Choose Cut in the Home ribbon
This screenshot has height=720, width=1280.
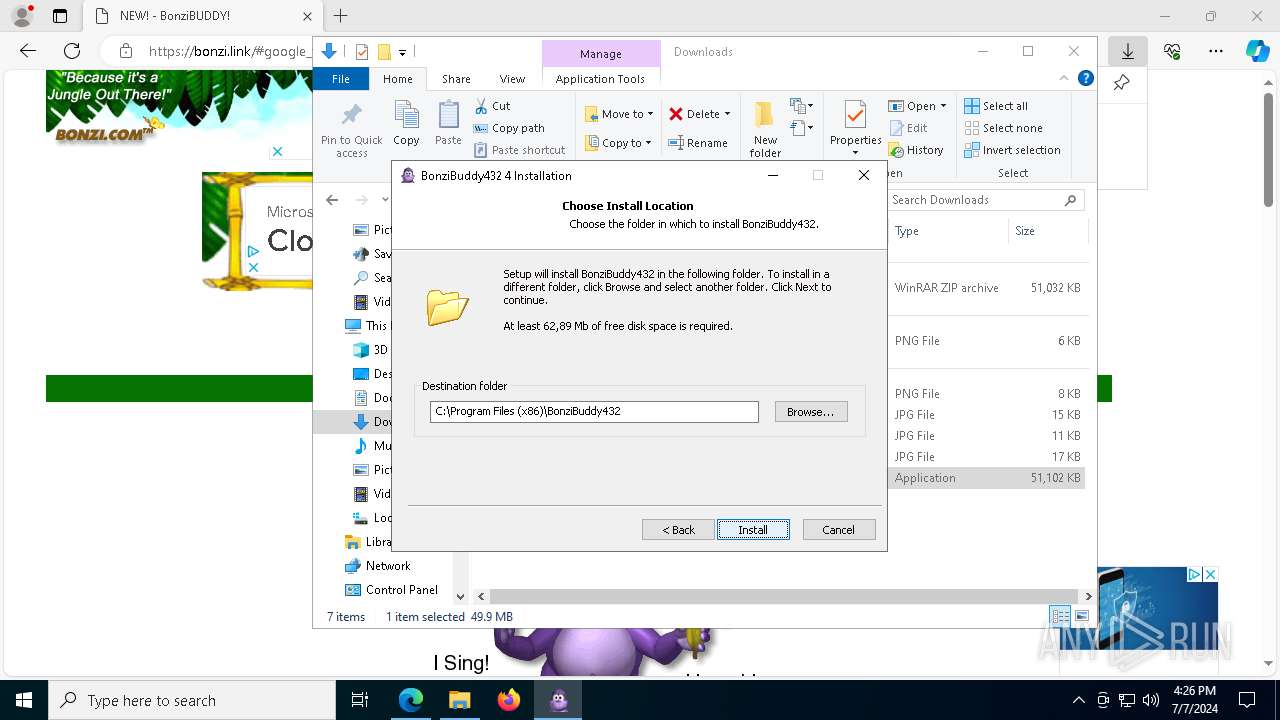coord(492,106)
